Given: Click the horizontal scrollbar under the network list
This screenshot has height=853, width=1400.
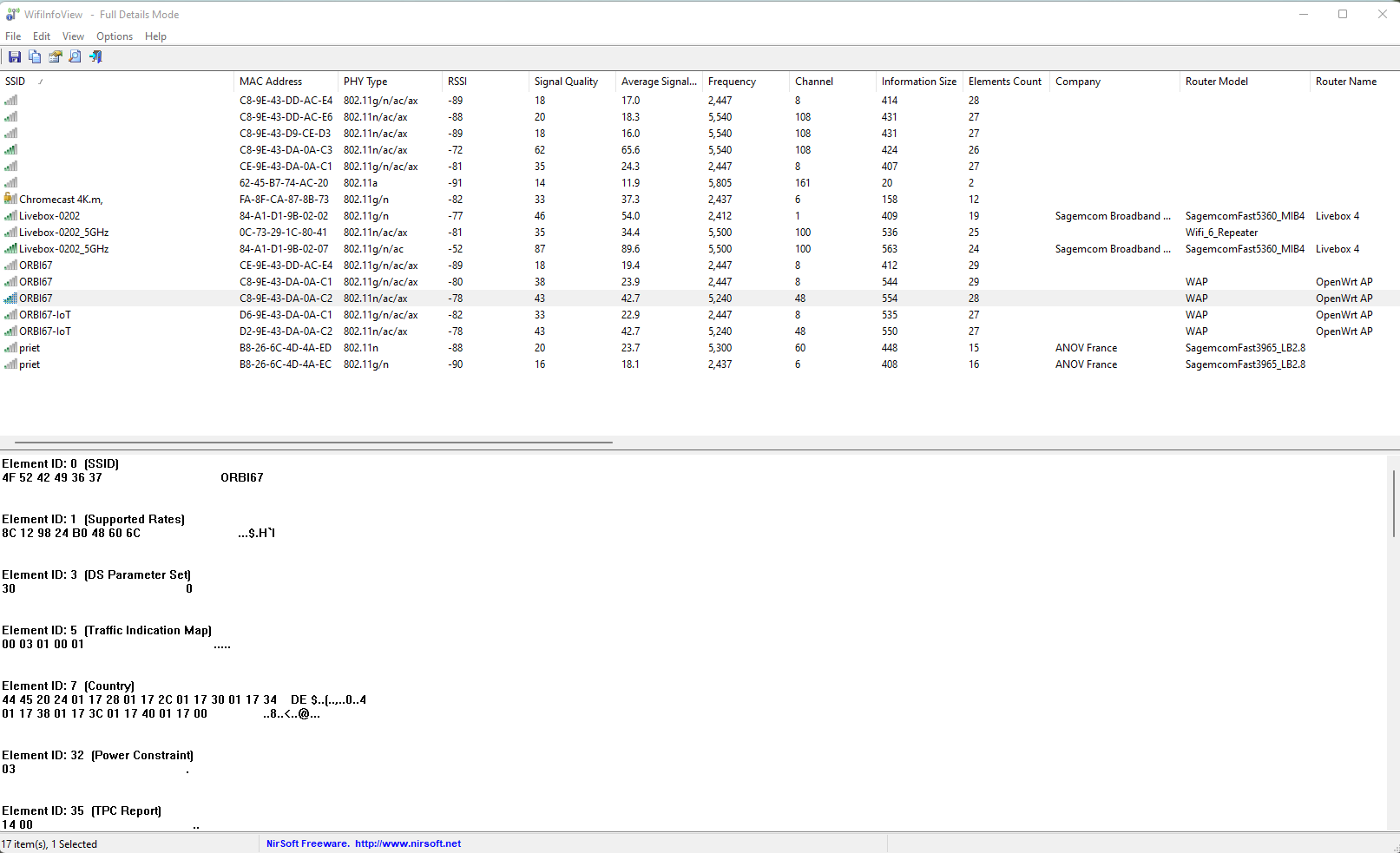Looking at the screenshot, I should (313, 443).
